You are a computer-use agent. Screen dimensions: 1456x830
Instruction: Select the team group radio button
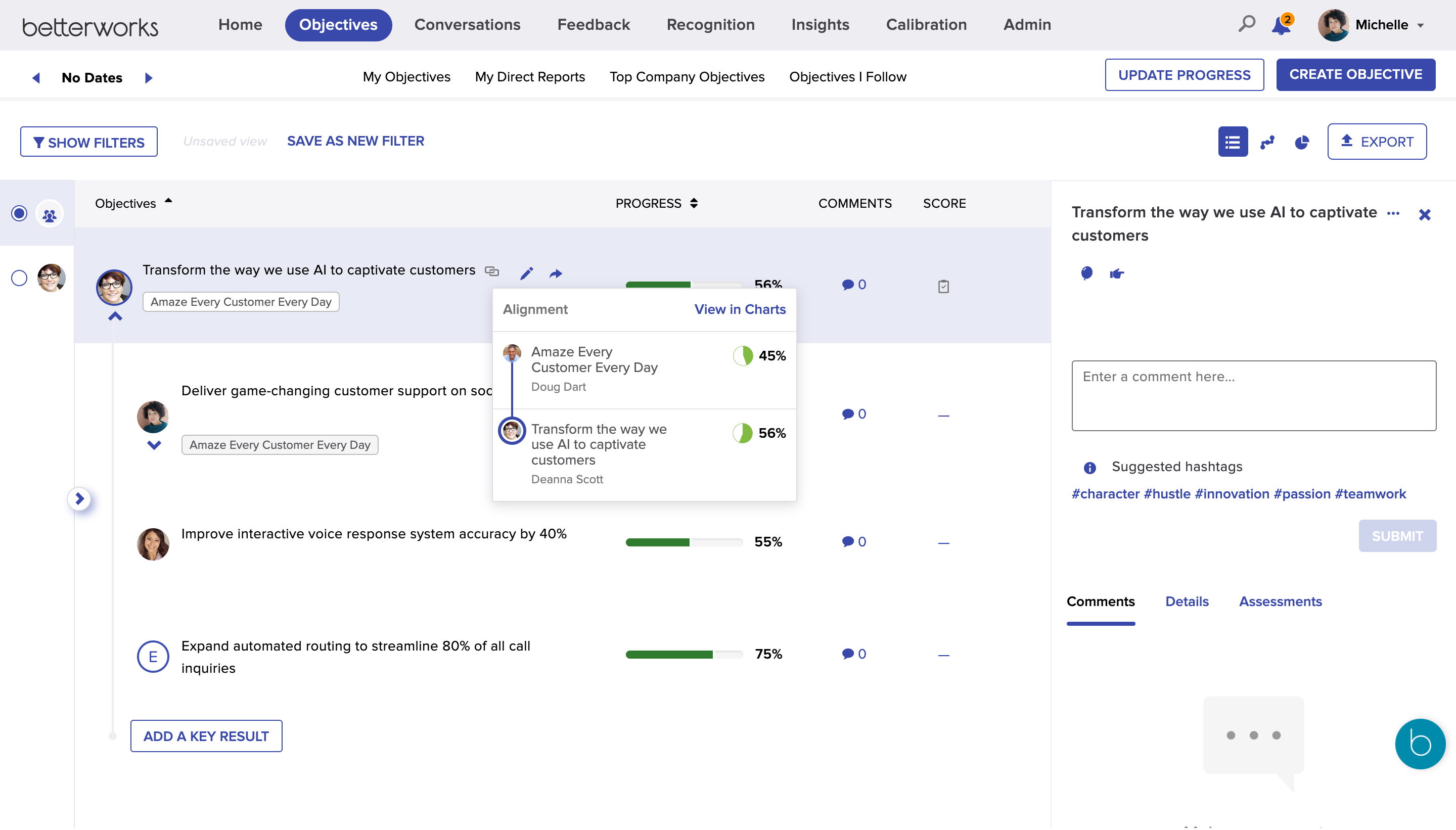(19, 213)
